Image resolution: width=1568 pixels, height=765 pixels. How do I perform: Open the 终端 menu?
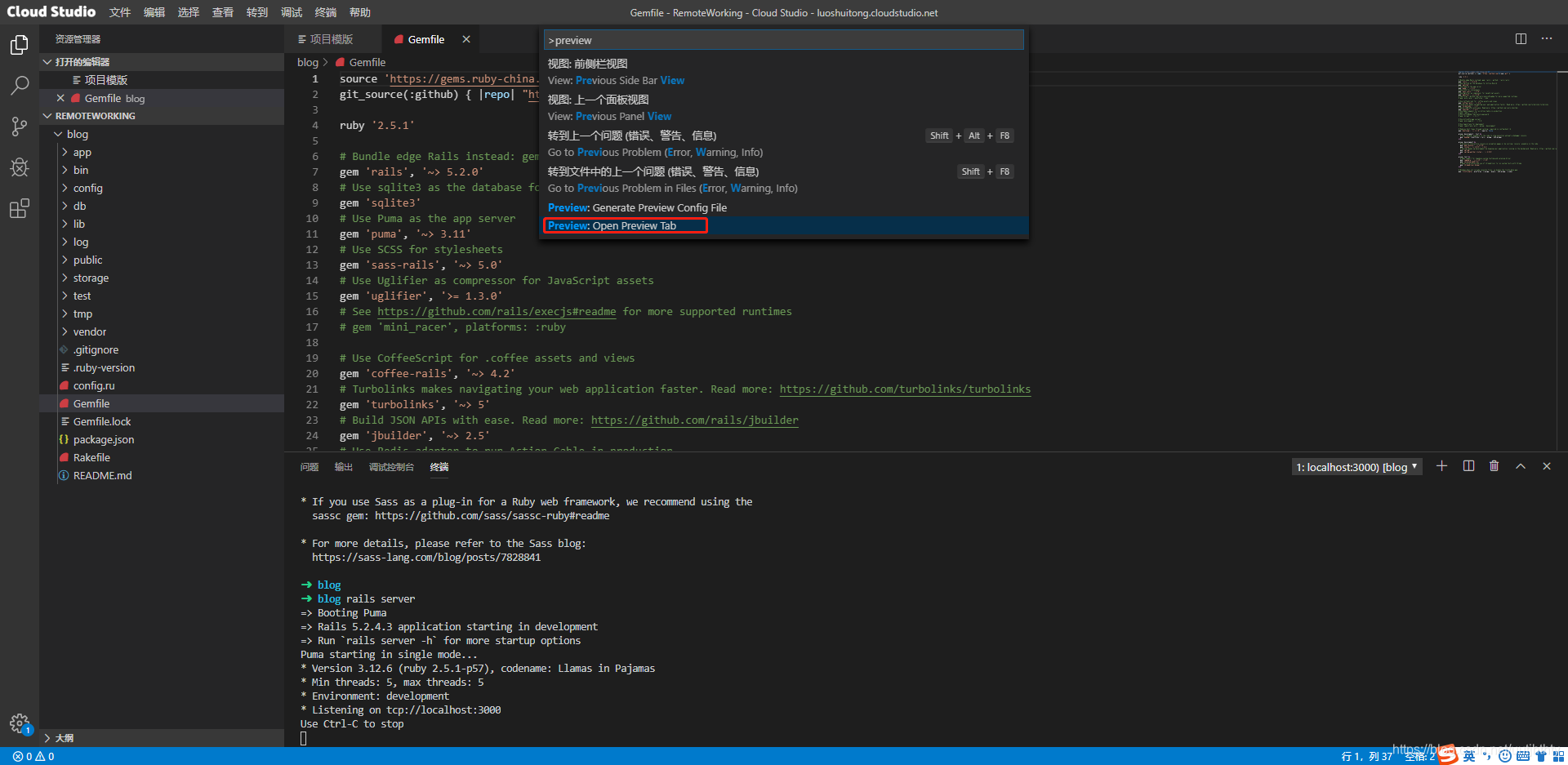tap(326, 12)
